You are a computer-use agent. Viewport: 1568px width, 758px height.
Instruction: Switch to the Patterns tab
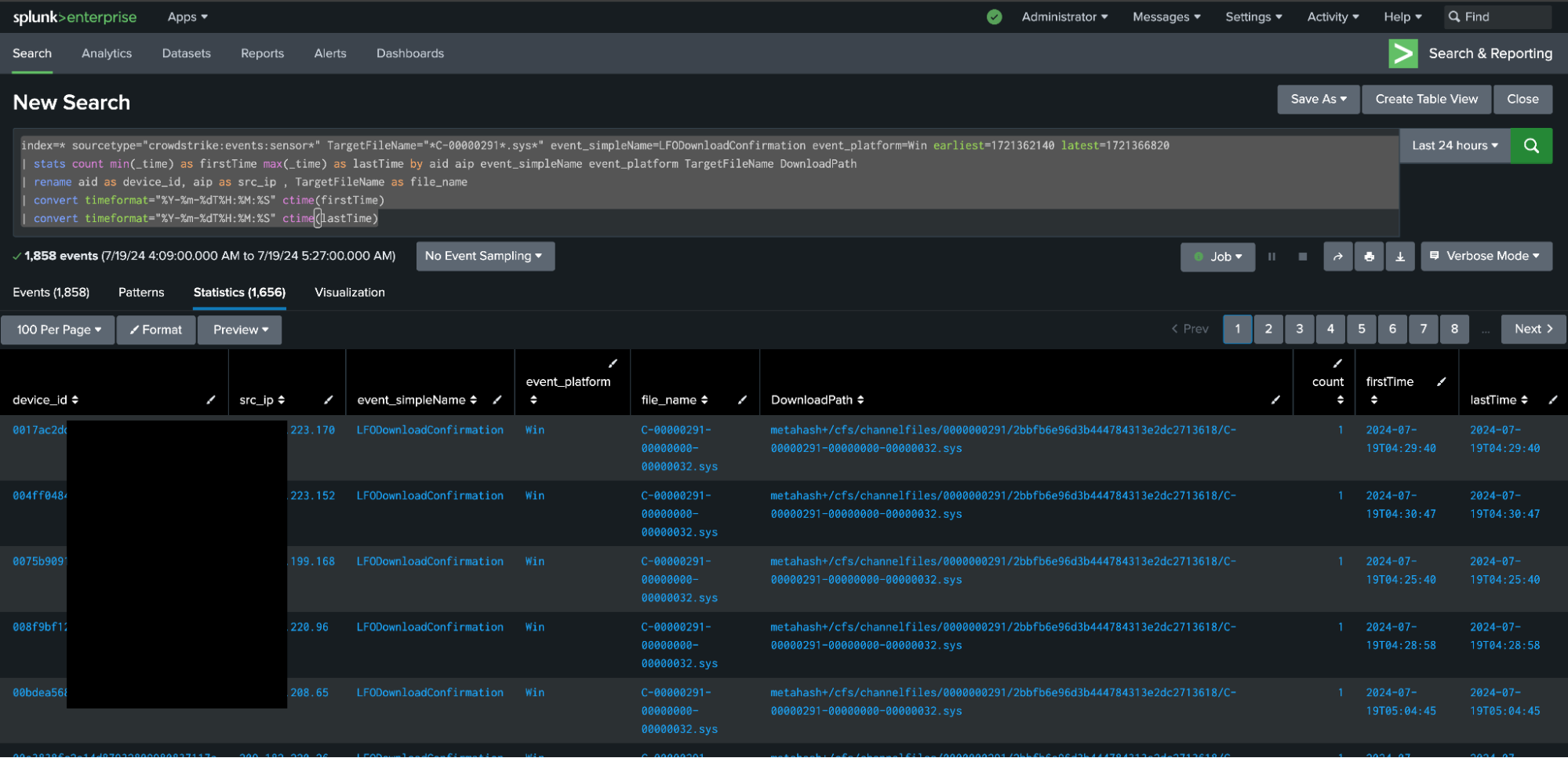[141, 293]
